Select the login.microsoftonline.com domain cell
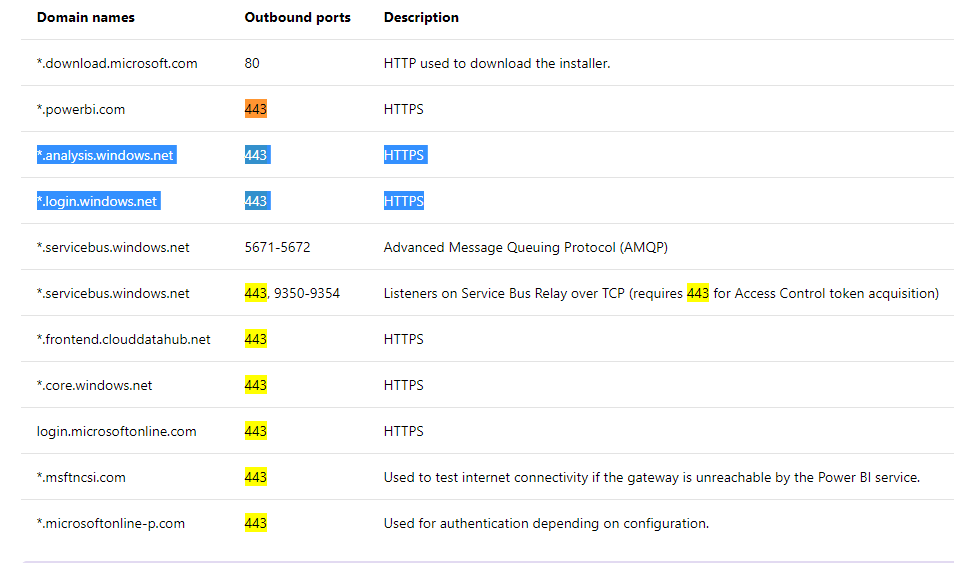 pyautogui.click(x=116, y=432)
